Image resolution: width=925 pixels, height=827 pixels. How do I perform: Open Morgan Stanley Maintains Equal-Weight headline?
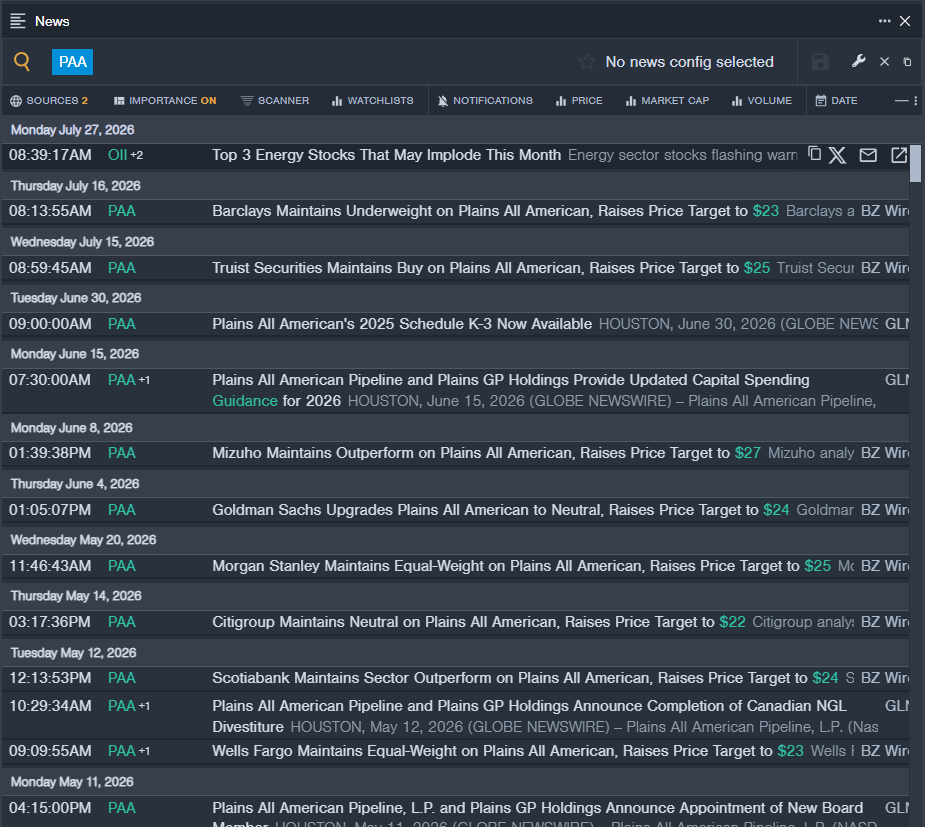click(521, 566)
